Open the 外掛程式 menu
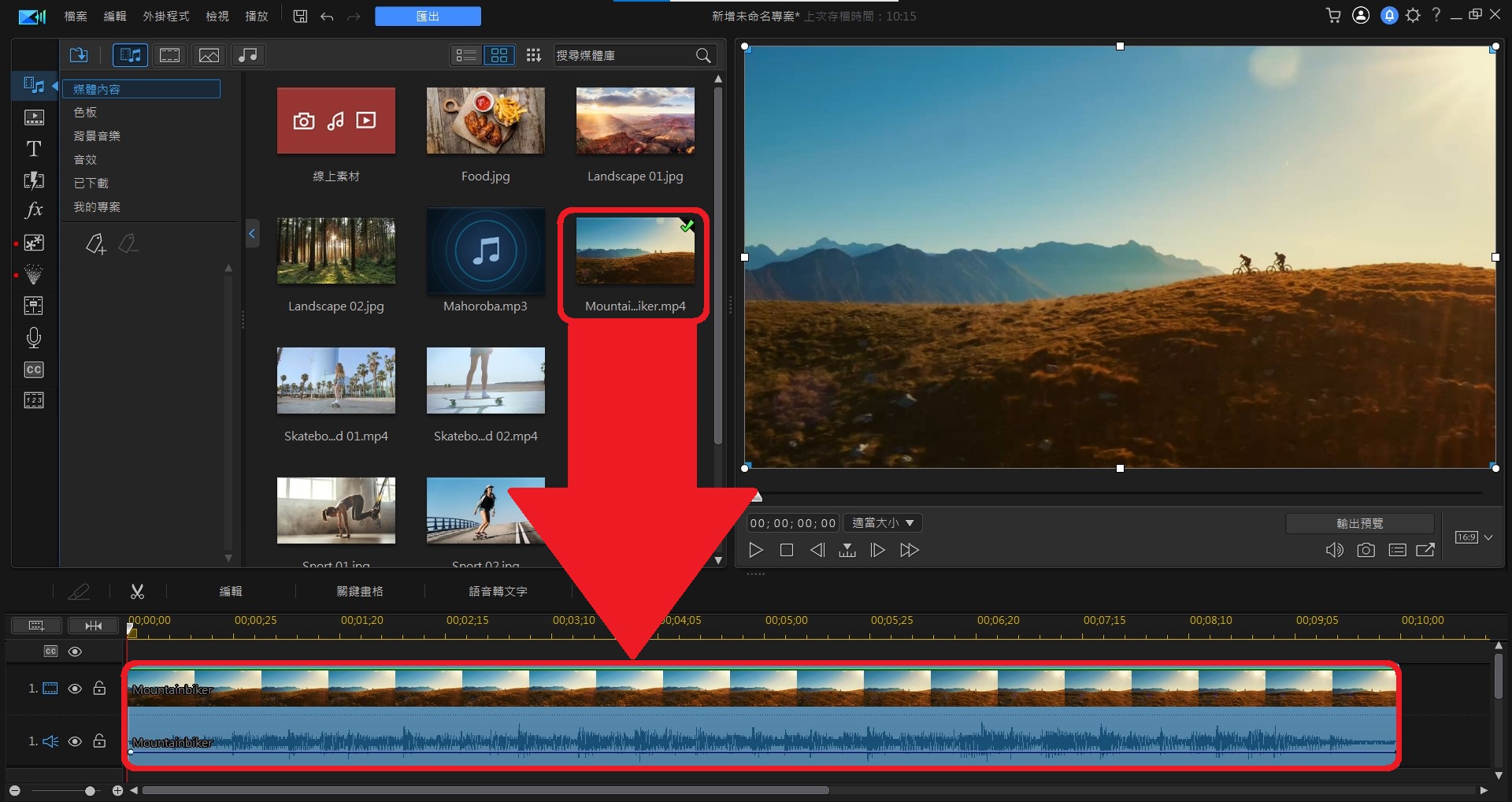The width and height of the screenshot is (1512, 802). tap(165, 16)
